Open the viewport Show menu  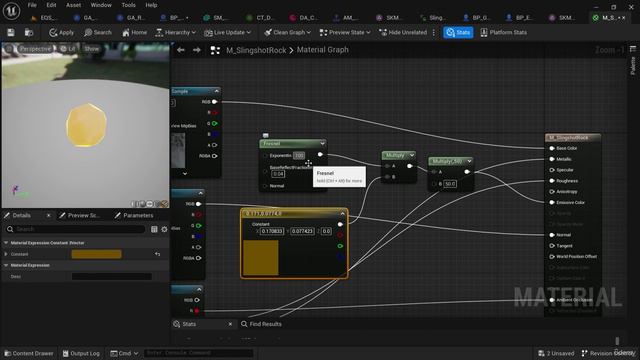pos(91,49)
